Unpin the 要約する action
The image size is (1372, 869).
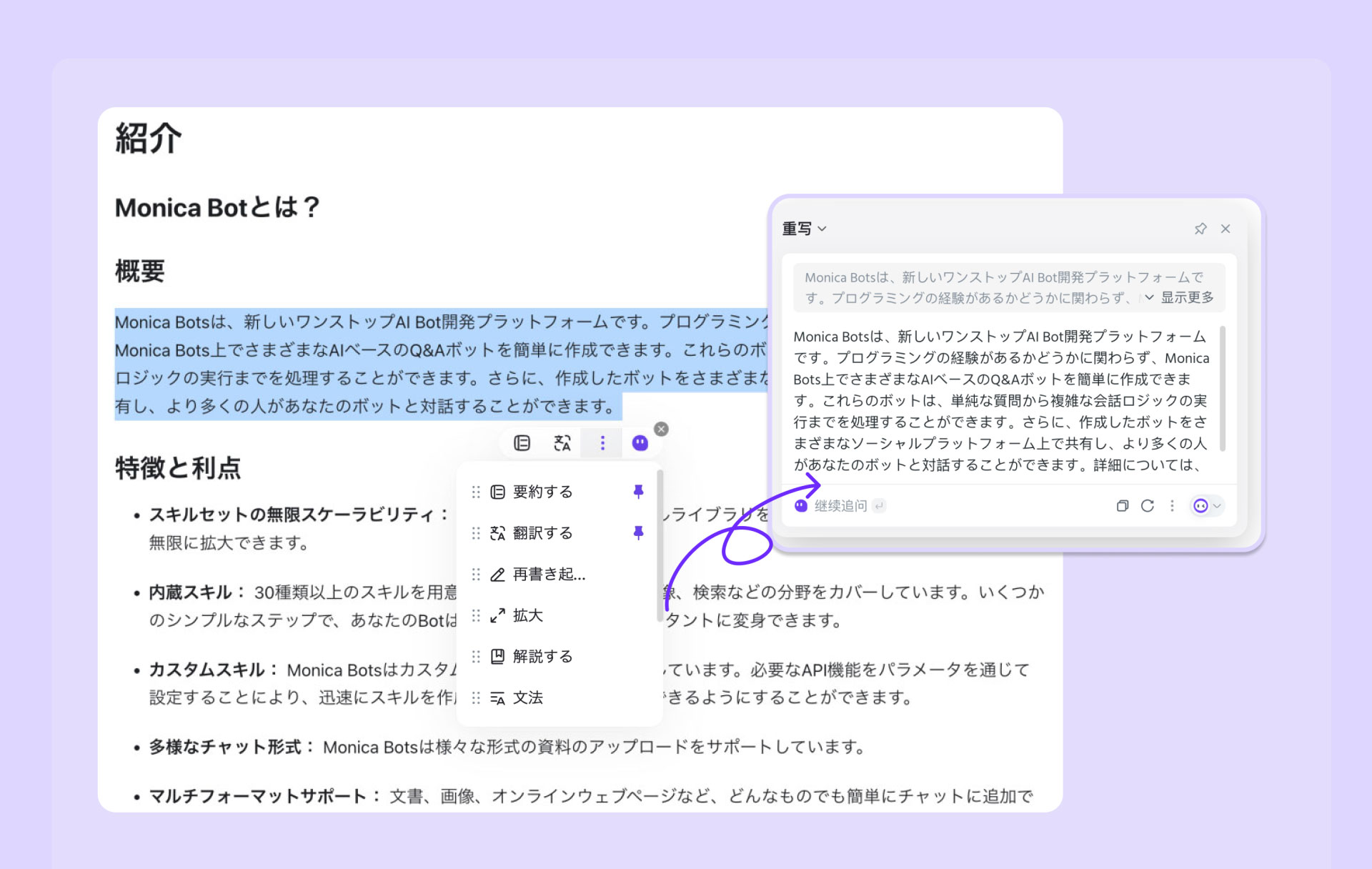coord(639,492)
